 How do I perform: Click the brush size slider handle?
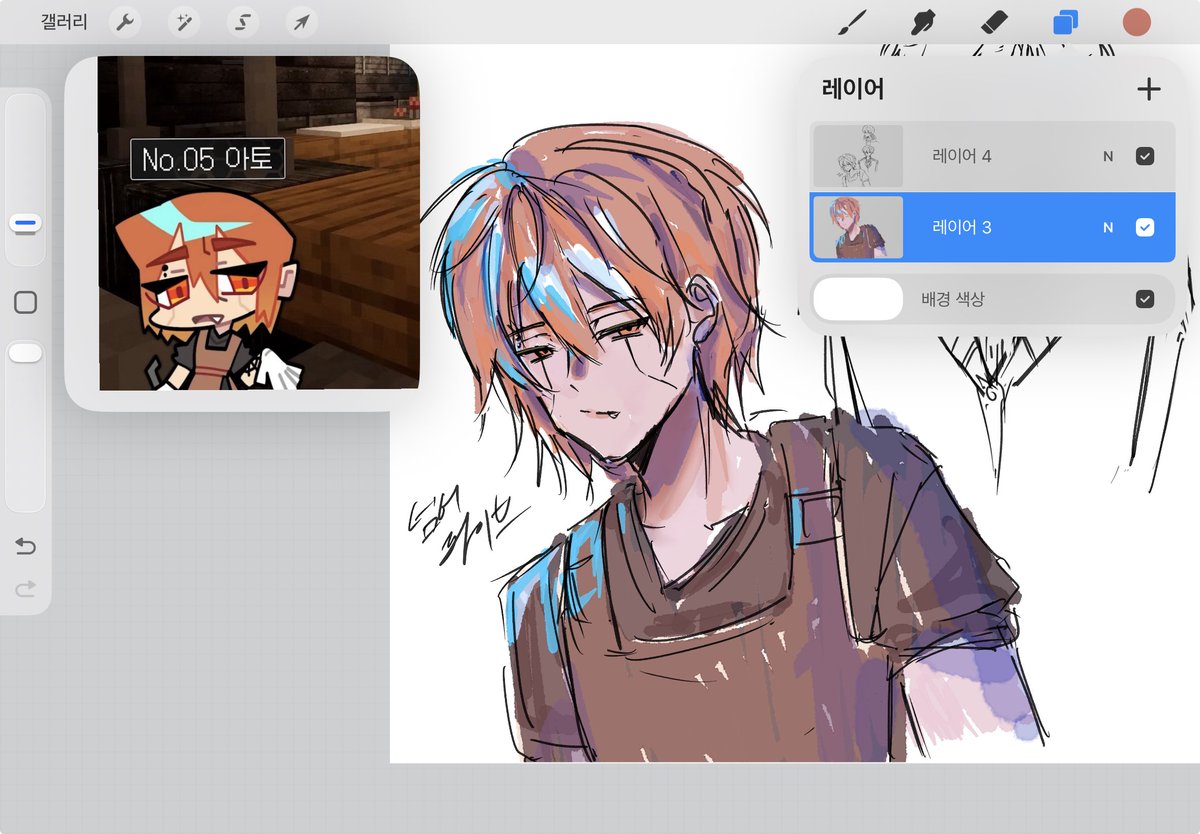click(x=26, y=223)
